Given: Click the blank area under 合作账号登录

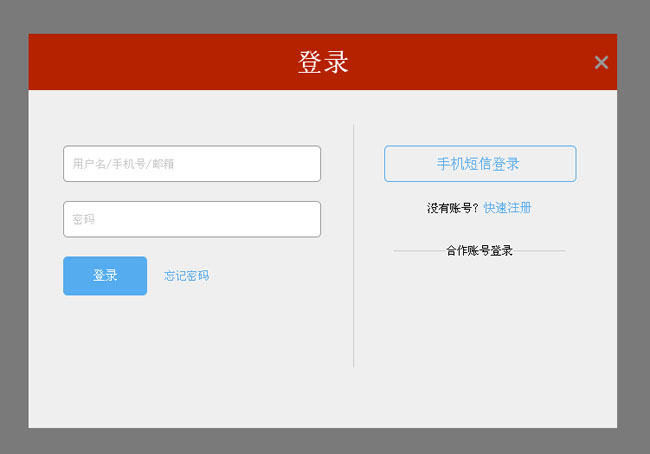Looking at the screenshot, I should pos(479,320).
